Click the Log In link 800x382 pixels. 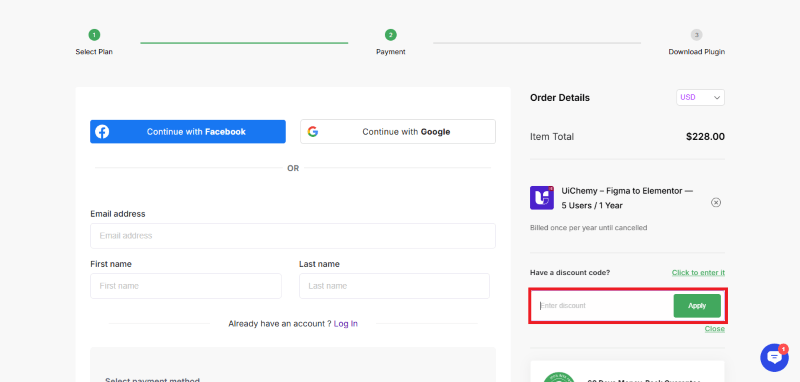point(345,323)
